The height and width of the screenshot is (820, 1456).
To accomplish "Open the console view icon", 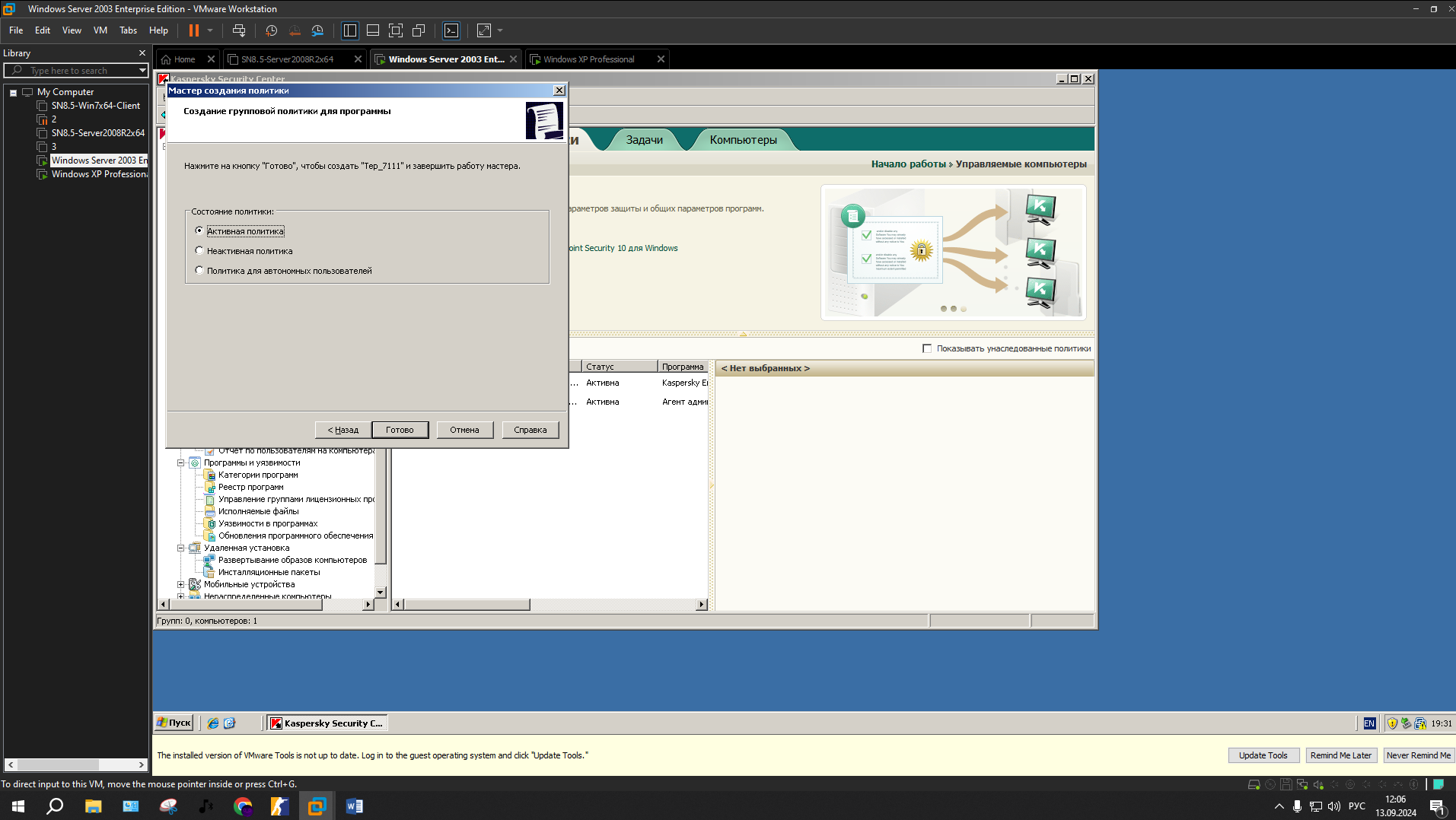I will [451, 30].
